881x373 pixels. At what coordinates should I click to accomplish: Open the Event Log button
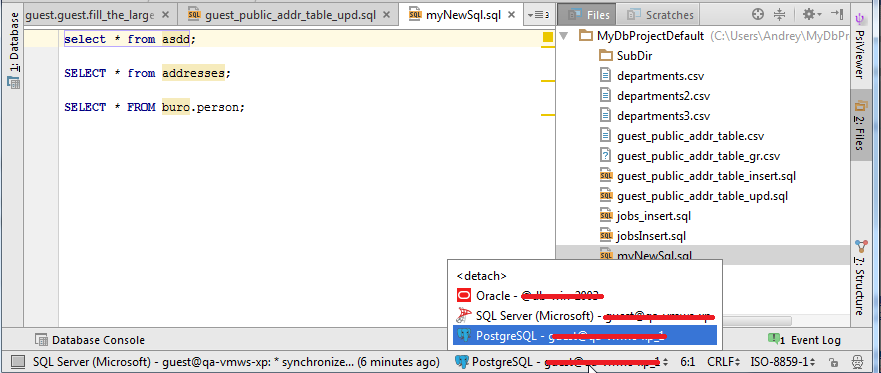coord(805,340)
